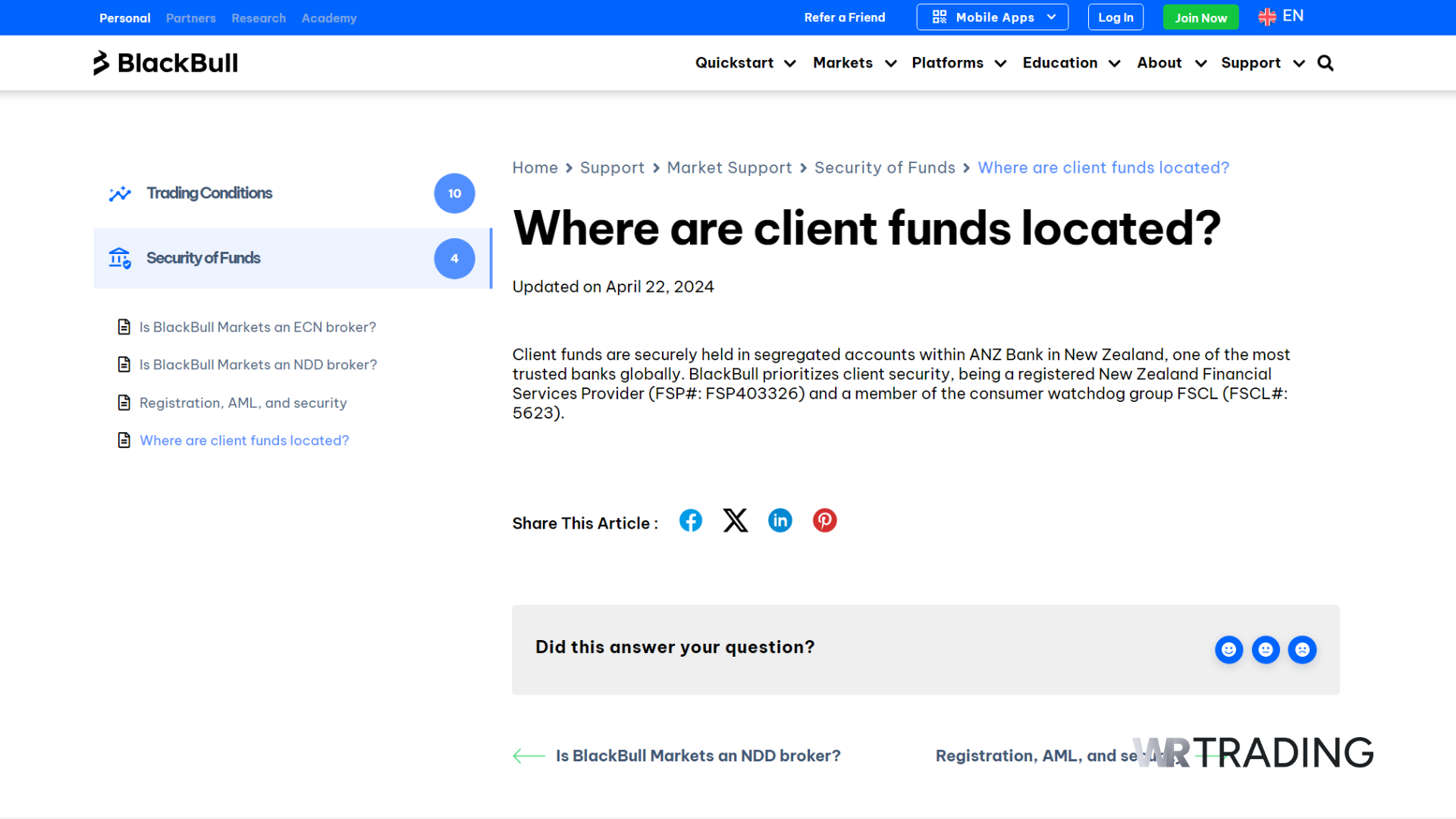Rate article with sad face
Viewport: 1456px width, 819px height.
1302,650
